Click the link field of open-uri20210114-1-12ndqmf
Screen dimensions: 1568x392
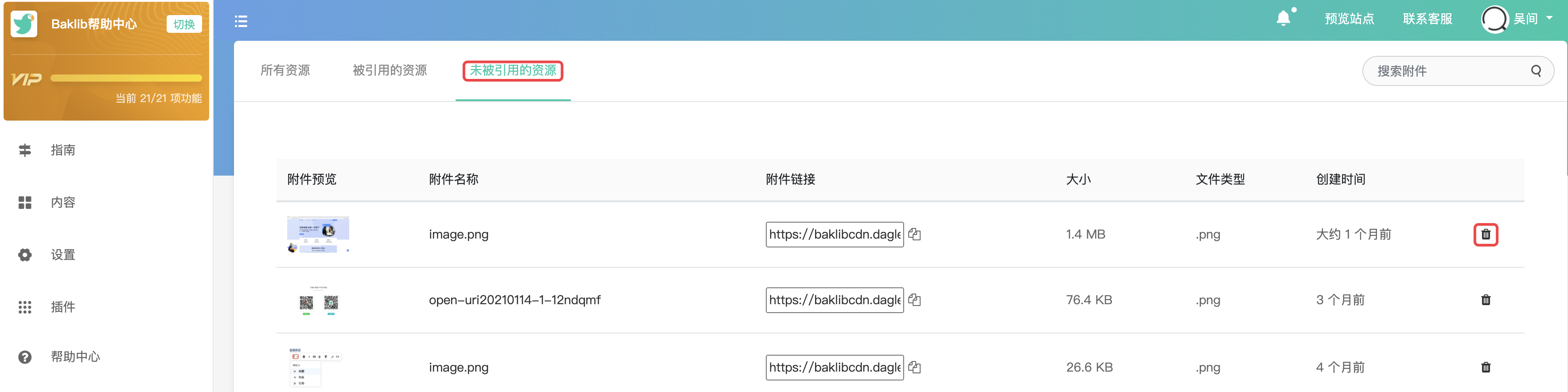coord(835,299)
